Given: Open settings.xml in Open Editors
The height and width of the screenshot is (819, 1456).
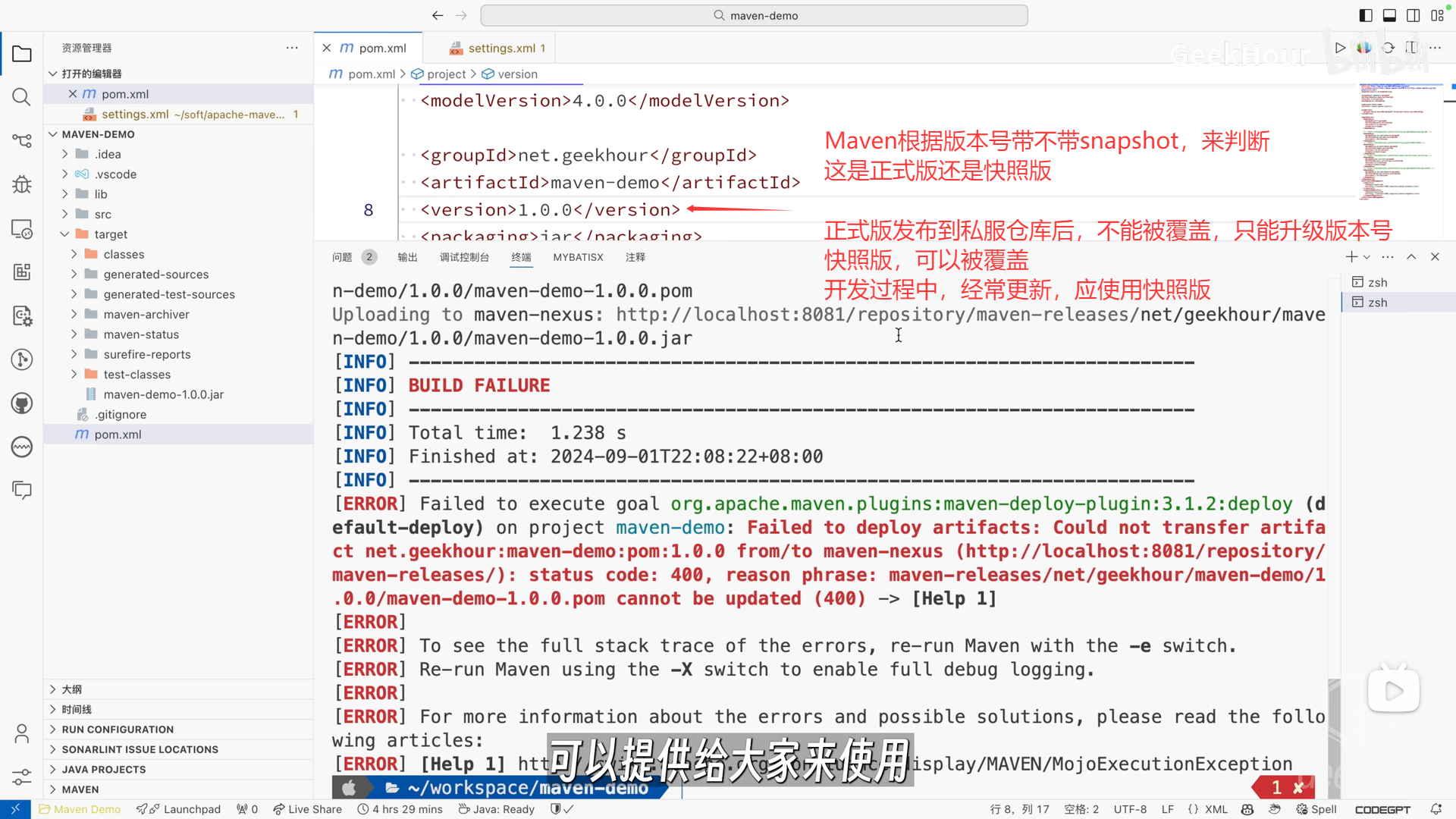Looking at the screenshot, I should [178, 115].
